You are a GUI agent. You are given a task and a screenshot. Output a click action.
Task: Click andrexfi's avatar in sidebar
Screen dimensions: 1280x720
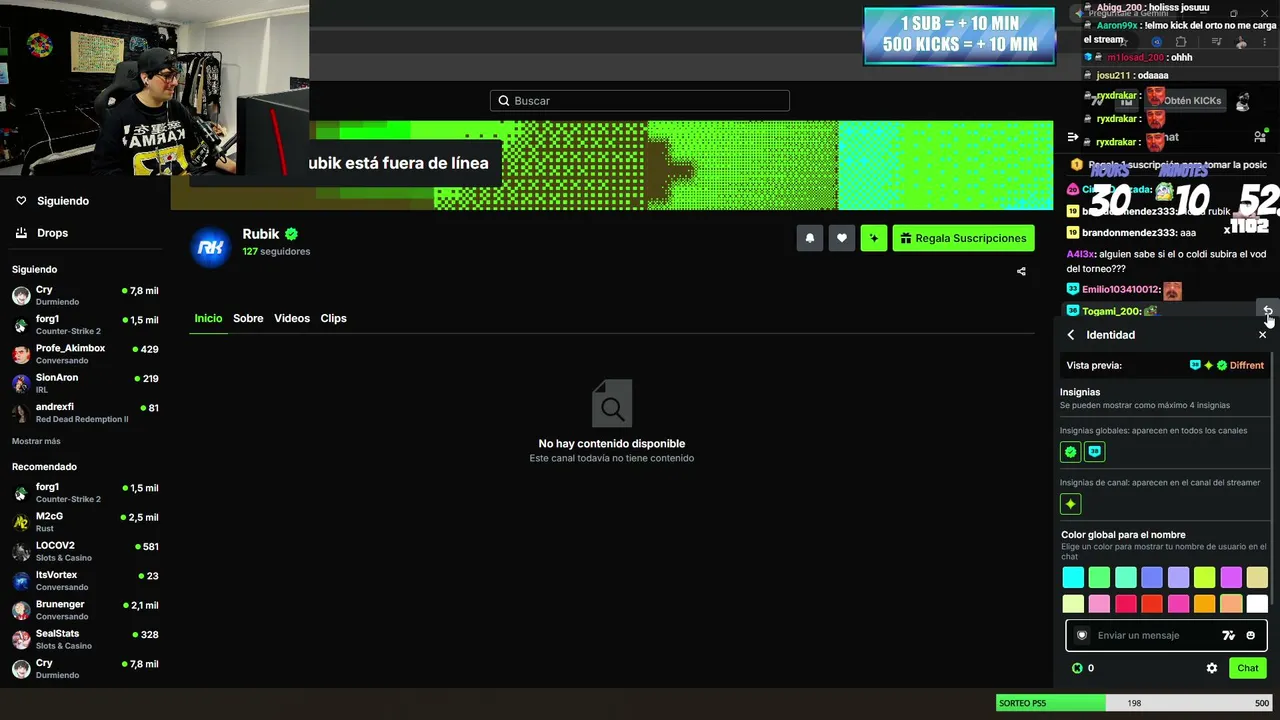[x=21, y=412]
